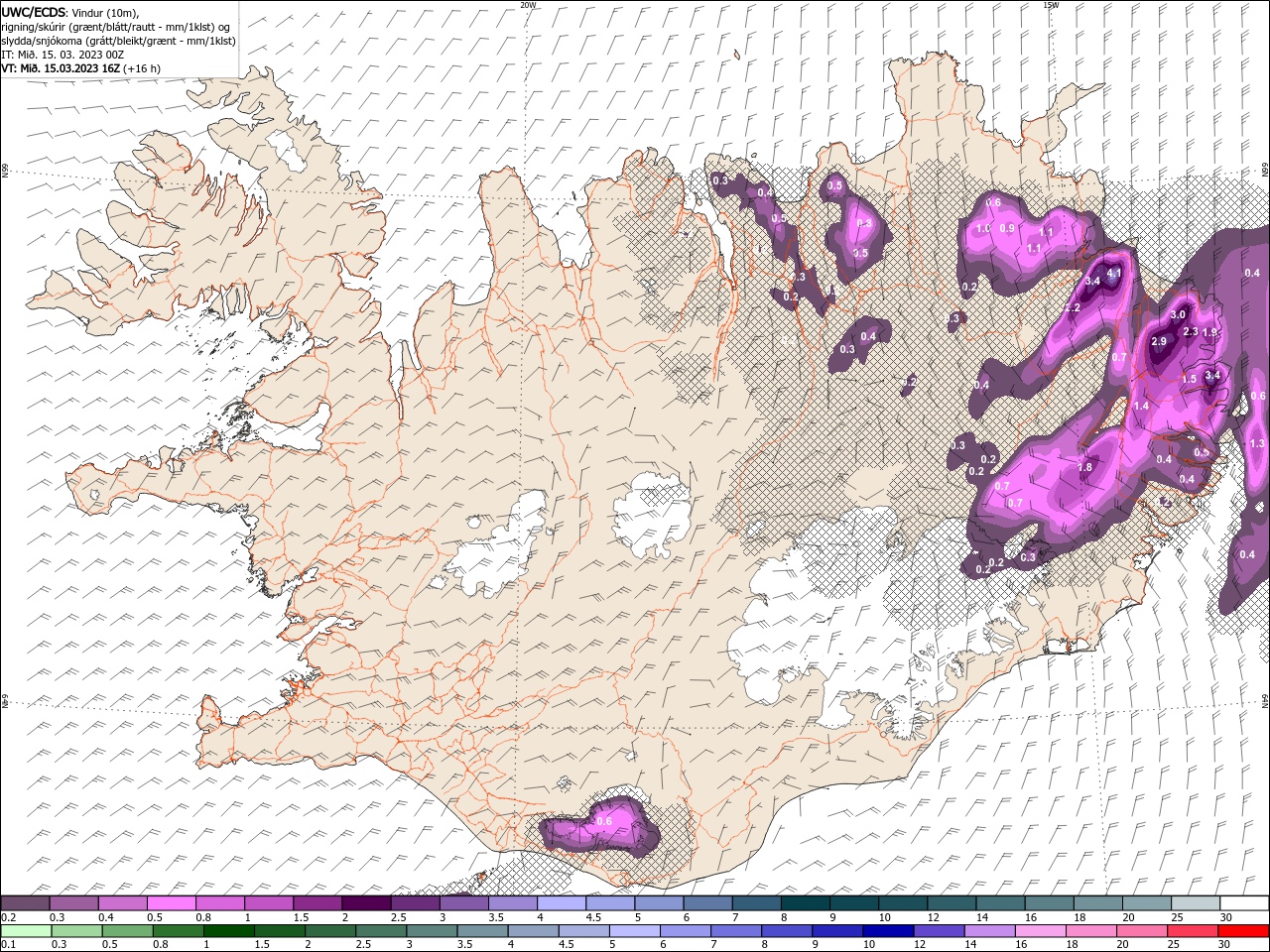
Task: Select the 5–6 periwinkle swatch, bottom rain scale
Action: pyautogui.click(x=633, y=931)
